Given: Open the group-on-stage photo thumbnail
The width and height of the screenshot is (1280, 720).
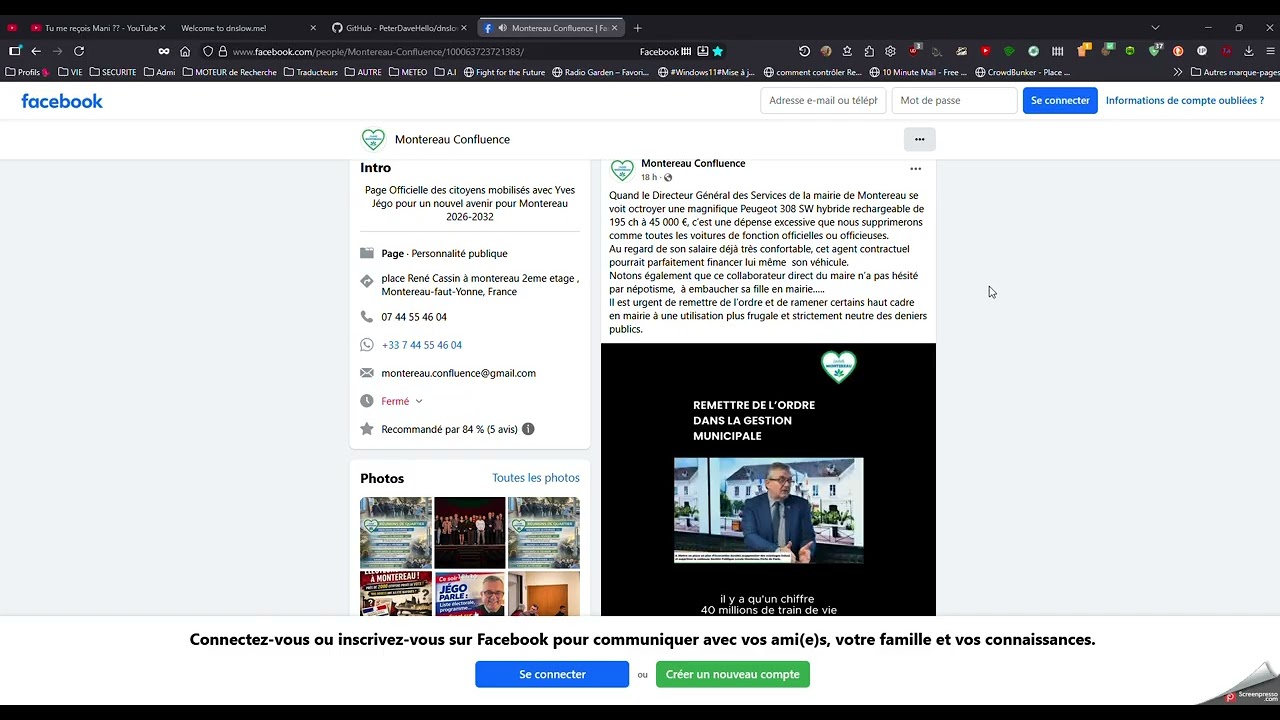Looking at the screenshot, I should [x=470, y=532].
